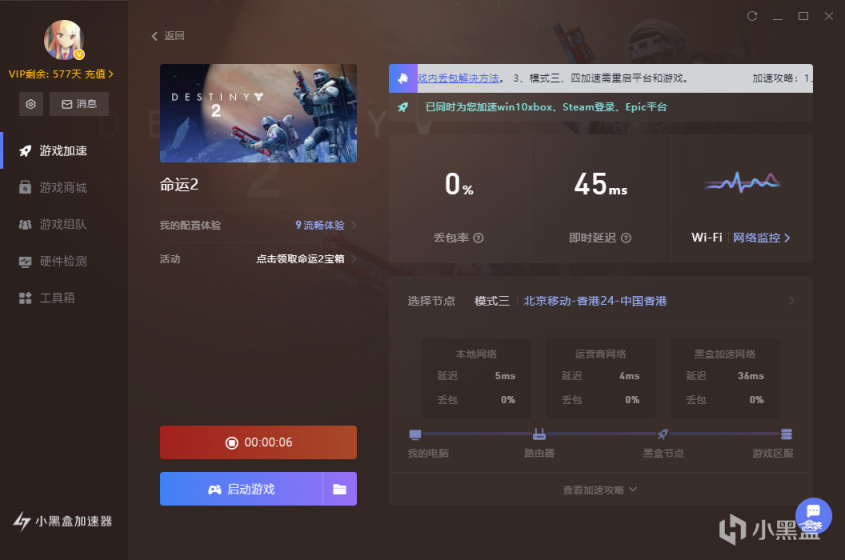Click 启动游戏 to launch the game
Viewport: 845px width, 560px height.
[241, 489]
